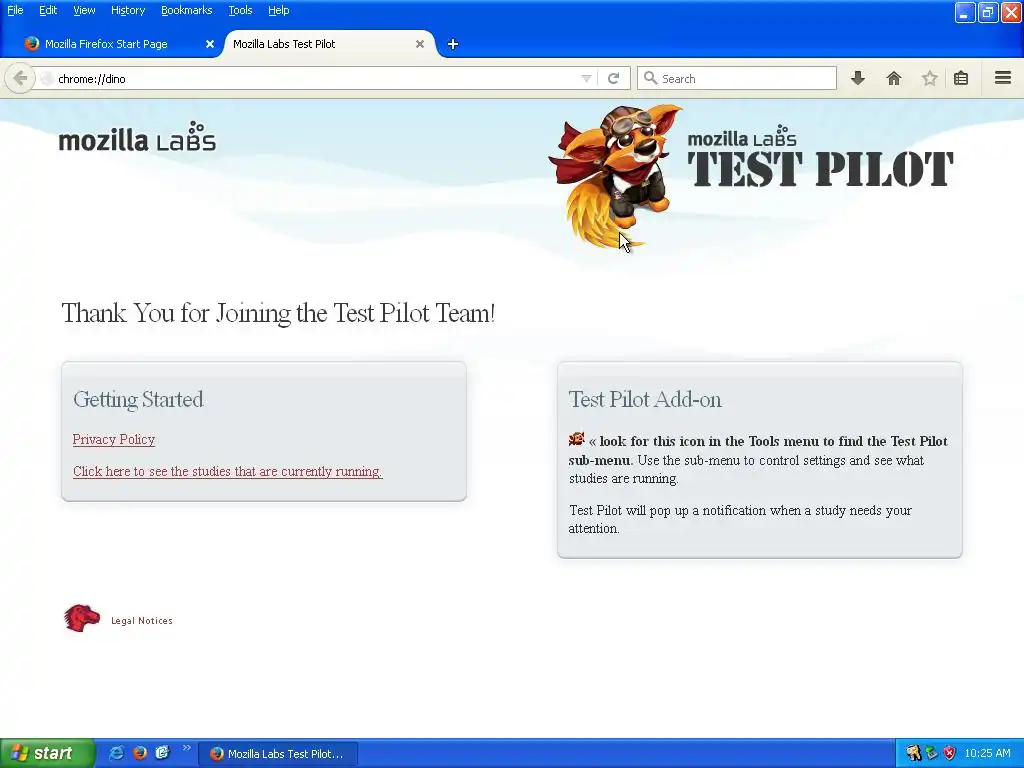
Task: Click the Windows Start button
Action: (47, 753)
